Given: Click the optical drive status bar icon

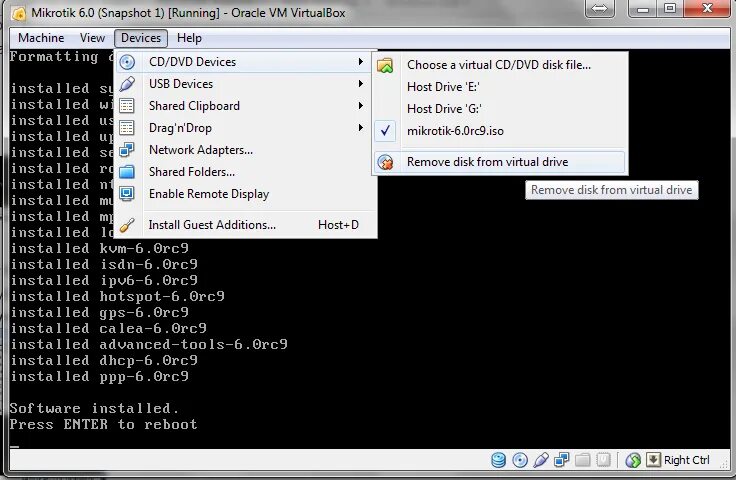Looking at the screenshot, I should click(520, 460).
